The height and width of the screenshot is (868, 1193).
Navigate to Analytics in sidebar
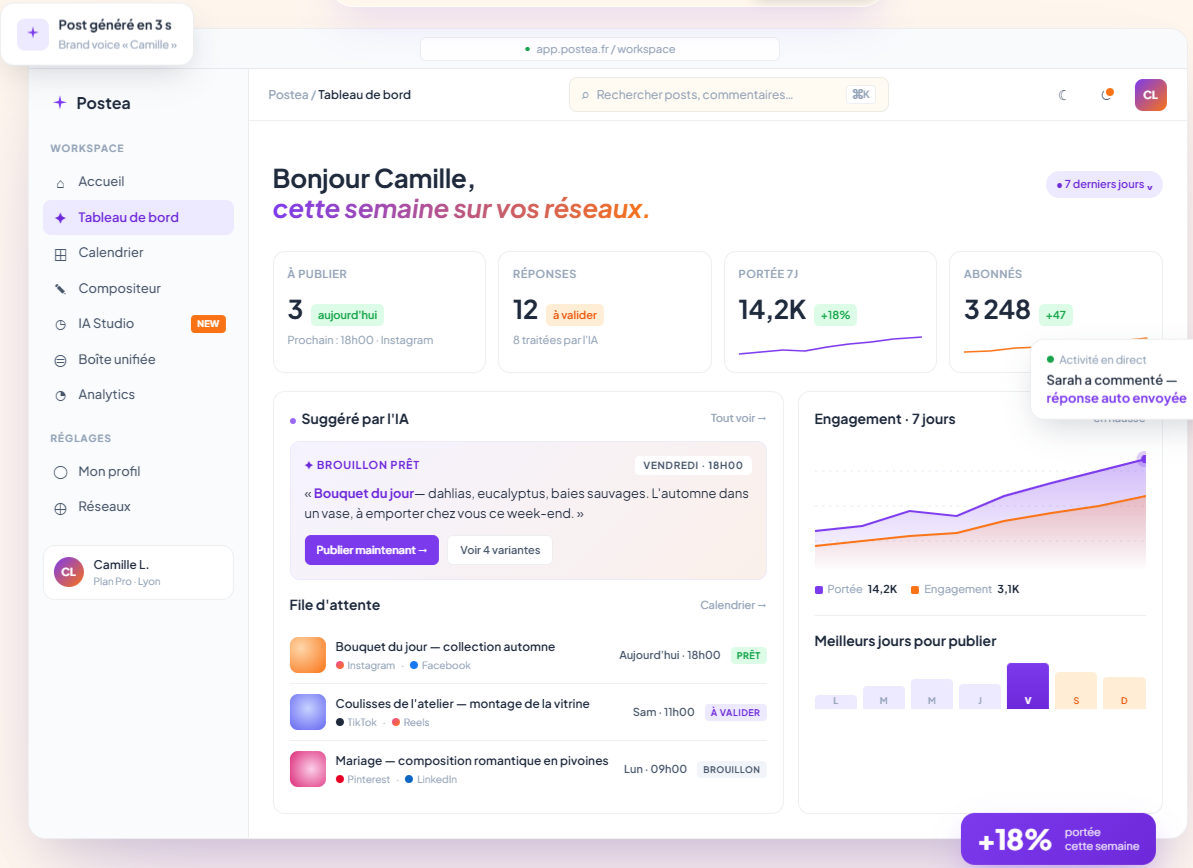tap(138, 395)
